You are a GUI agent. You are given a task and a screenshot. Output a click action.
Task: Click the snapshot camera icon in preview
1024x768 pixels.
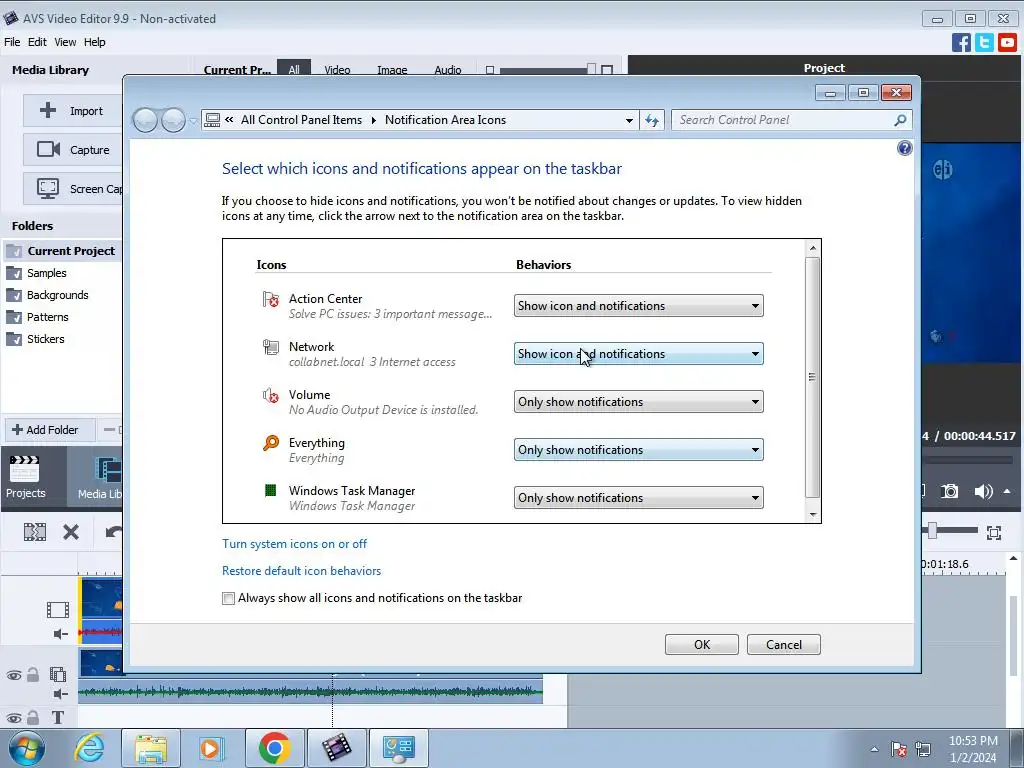[950, 491]
